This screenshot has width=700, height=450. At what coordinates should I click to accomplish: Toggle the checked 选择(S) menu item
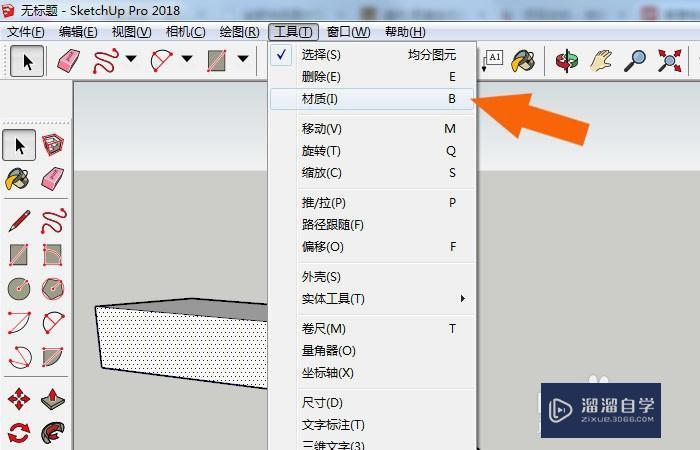click(x=372, y=55)
